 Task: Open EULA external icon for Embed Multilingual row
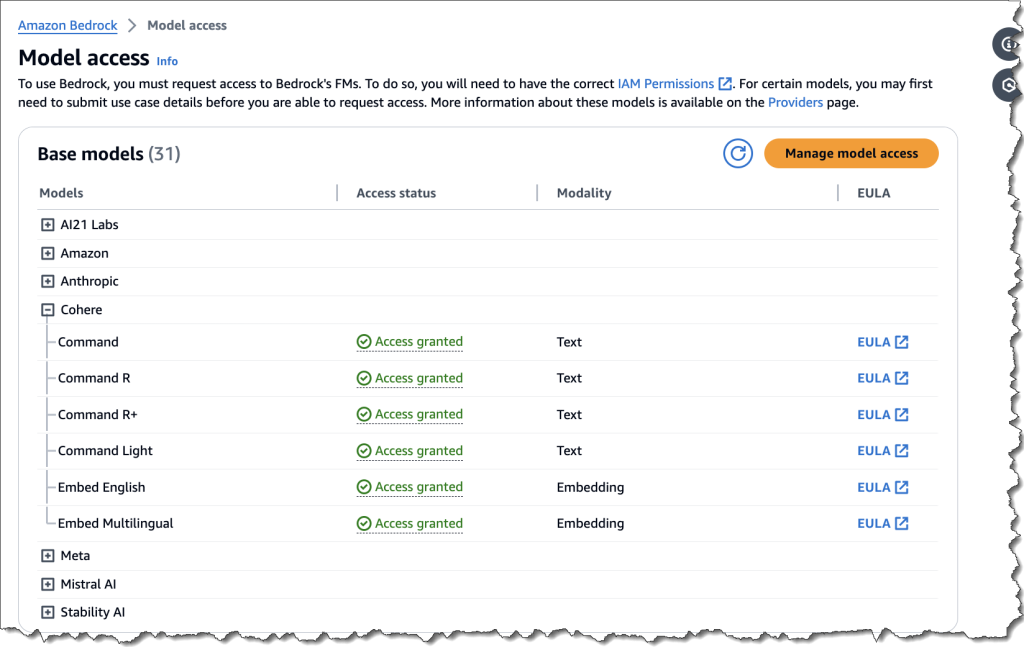901,523
